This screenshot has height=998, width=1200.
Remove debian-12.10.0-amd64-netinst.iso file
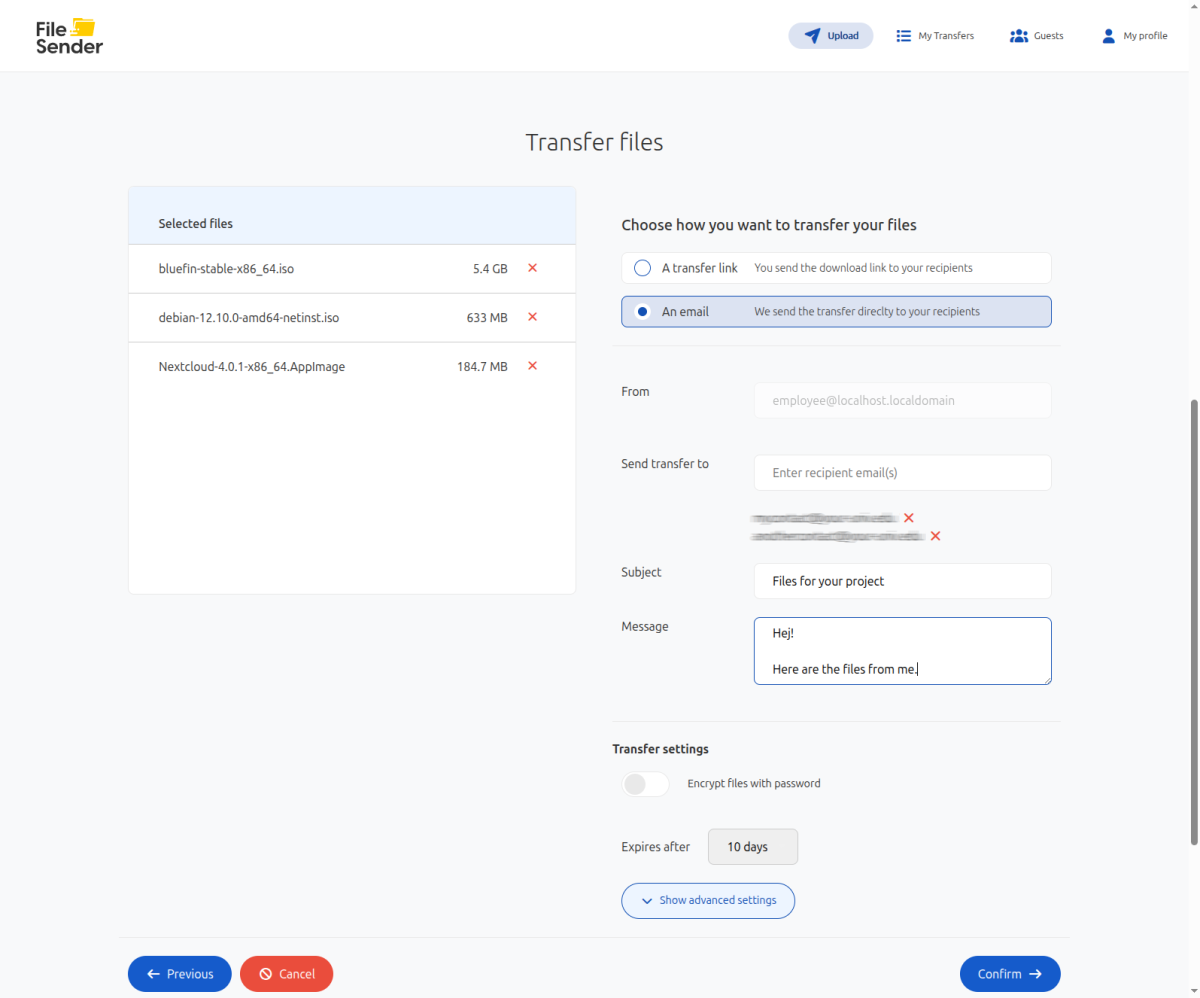[x=532, y=317]
